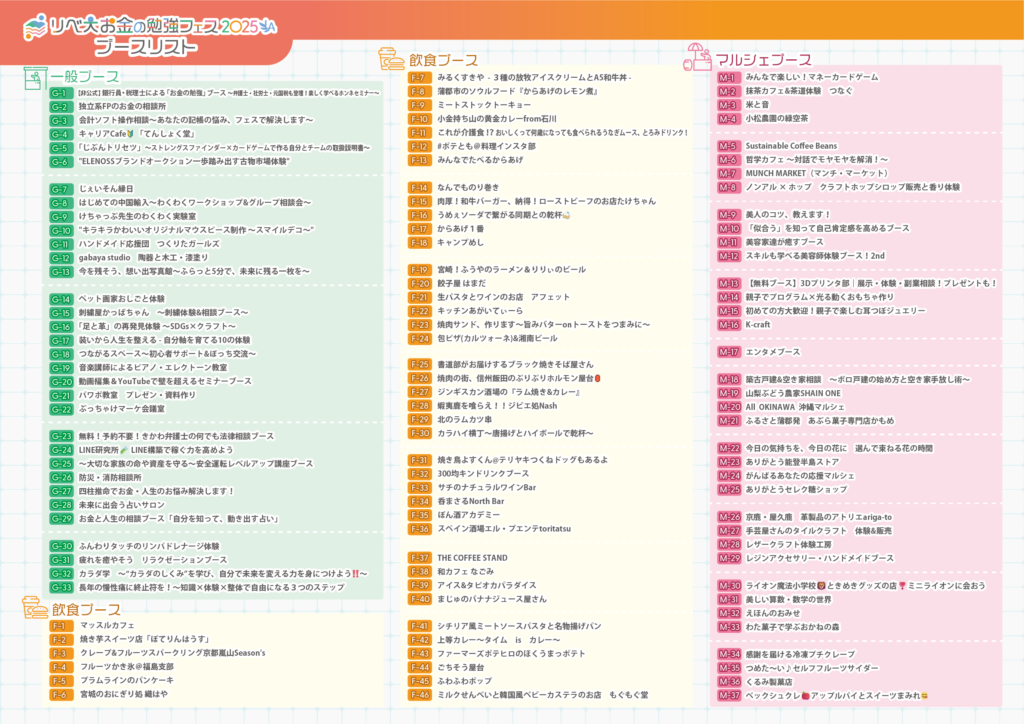This screenshot has width=1024, height=724.
Task: Click キッチンあがいてぃーら
Action: (466, 311)
